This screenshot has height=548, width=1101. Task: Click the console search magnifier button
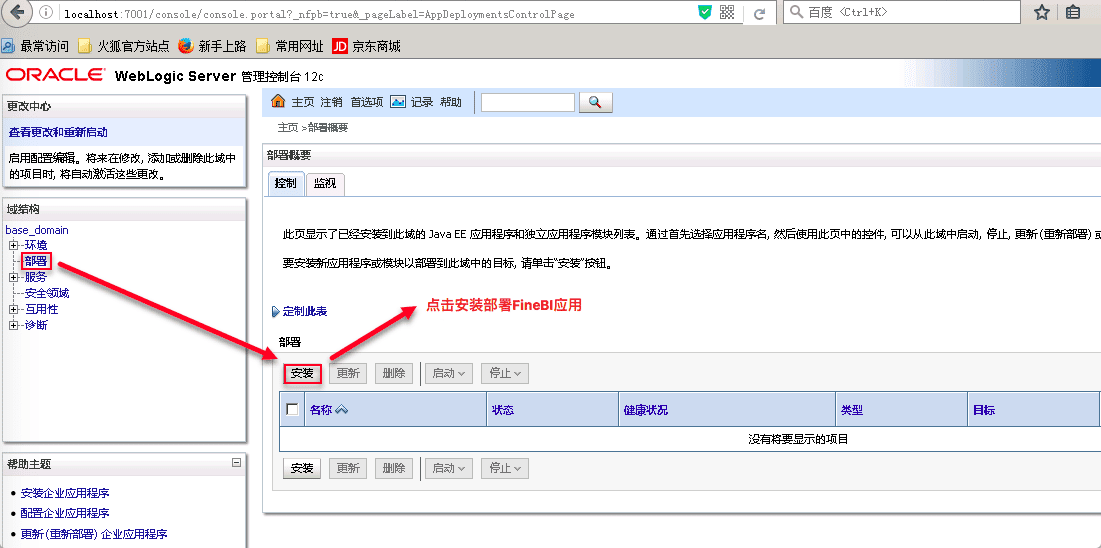click(x=595, y=103)
